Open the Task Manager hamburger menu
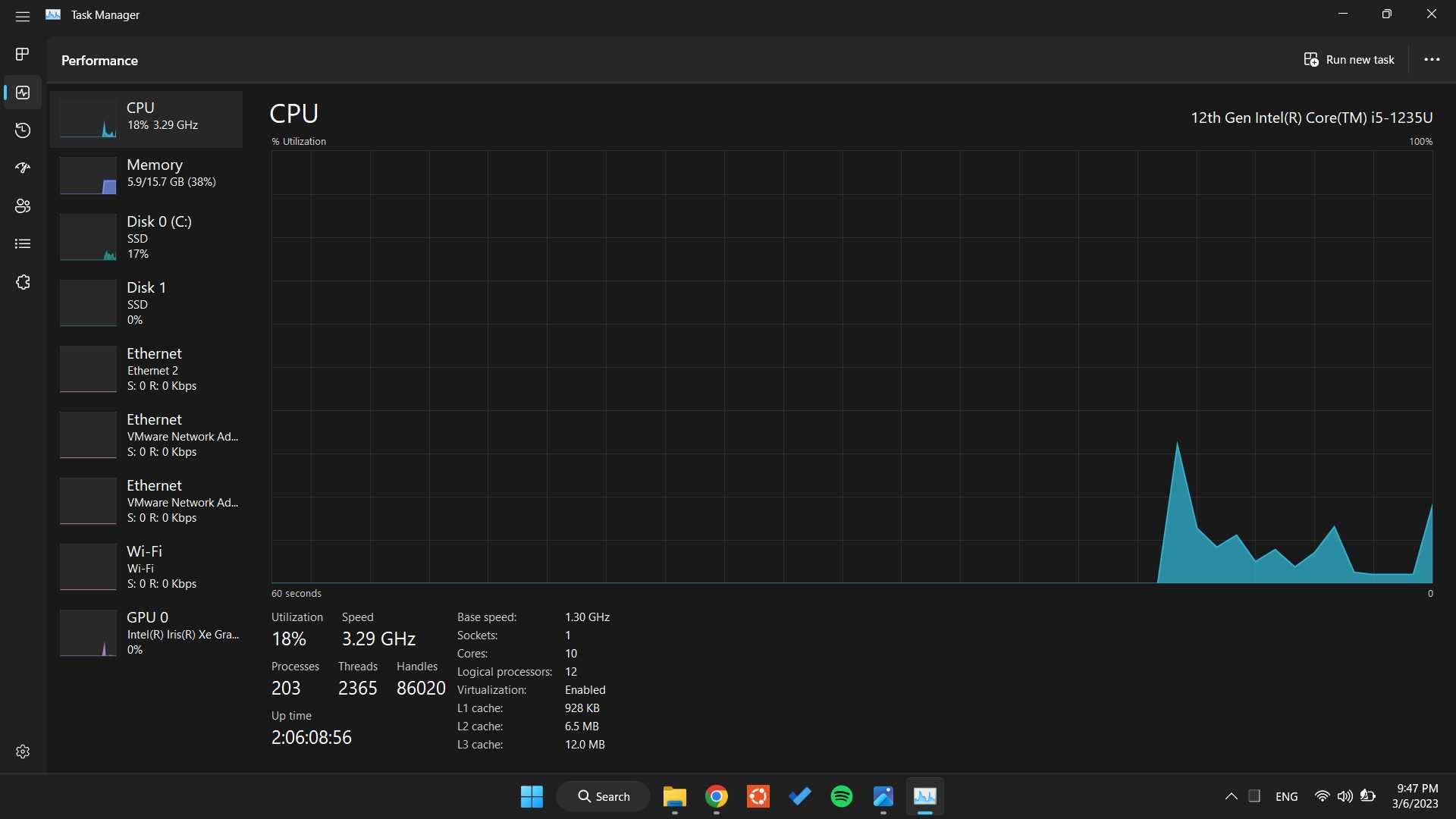This screenshot has width=1456, height=819. [x=22, y=14]
